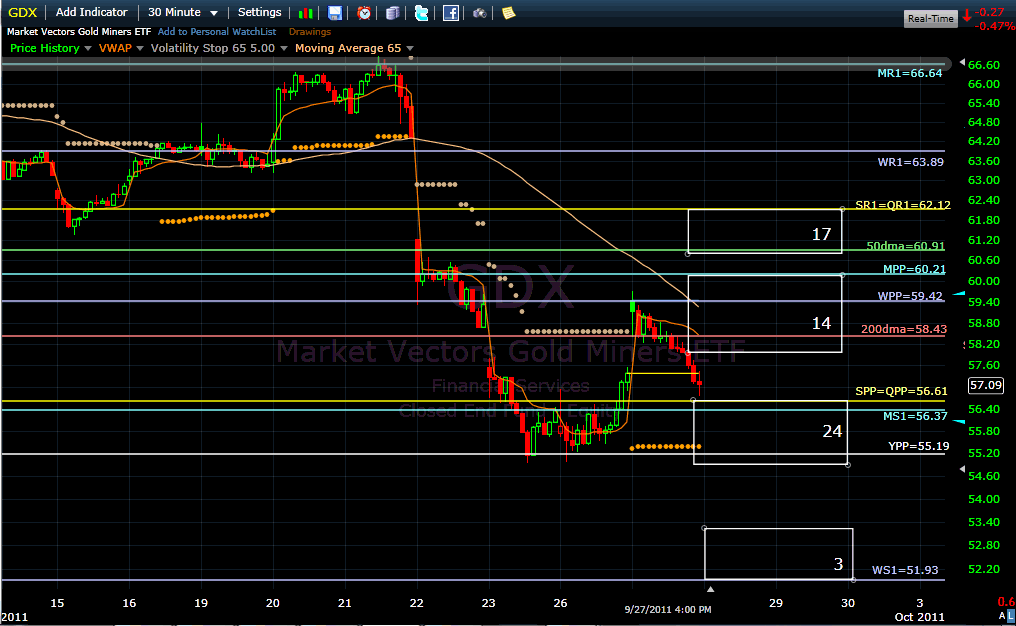Click the GDX ticker symbol
Viewport: 1016px width, 626px height.
coord(22,12)
